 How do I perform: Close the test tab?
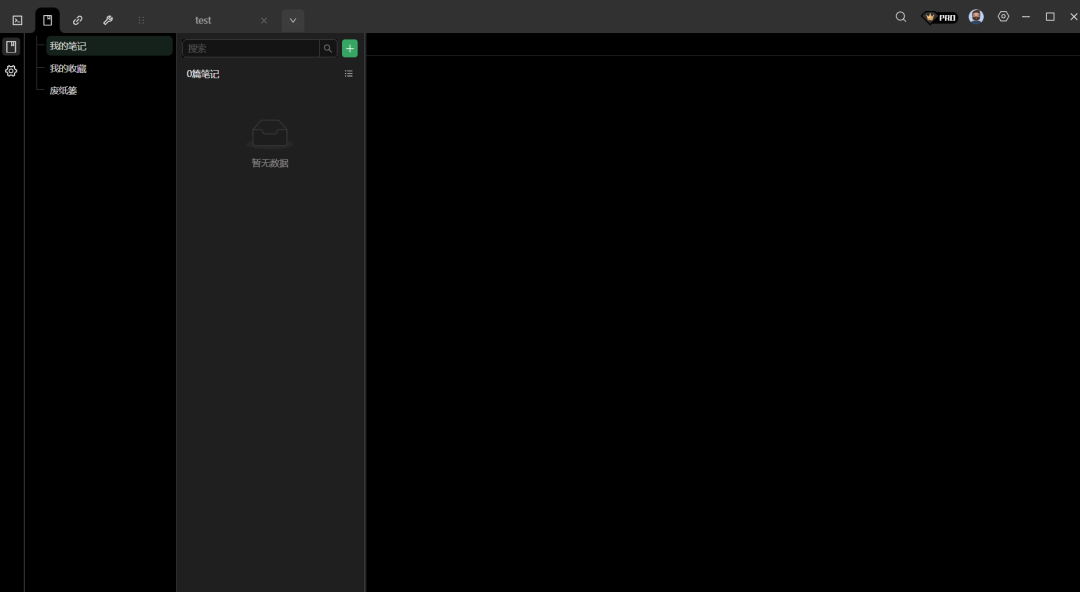click(x=264, y=21)
